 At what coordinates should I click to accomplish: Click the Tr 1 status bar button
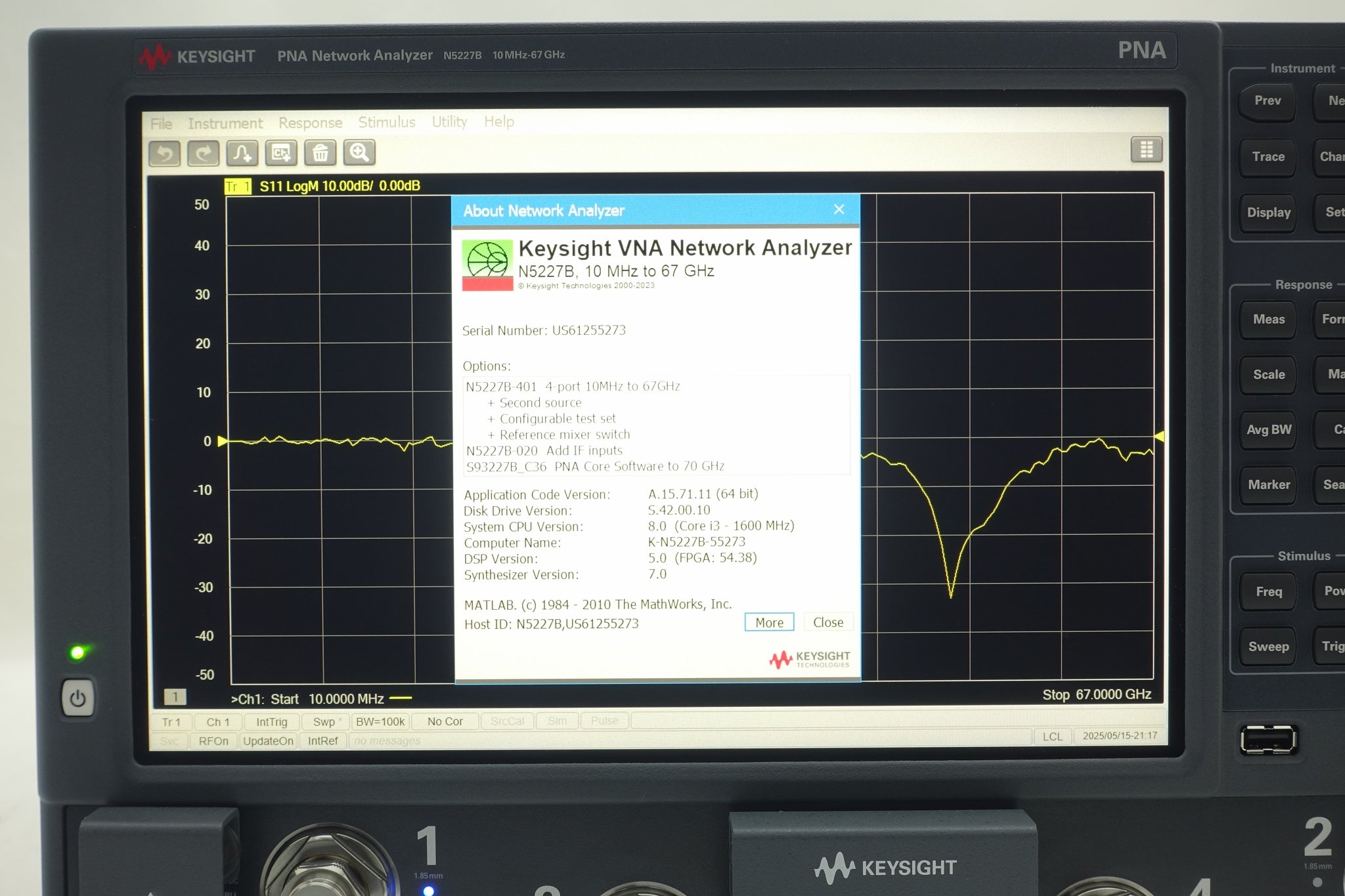point(171,722)
